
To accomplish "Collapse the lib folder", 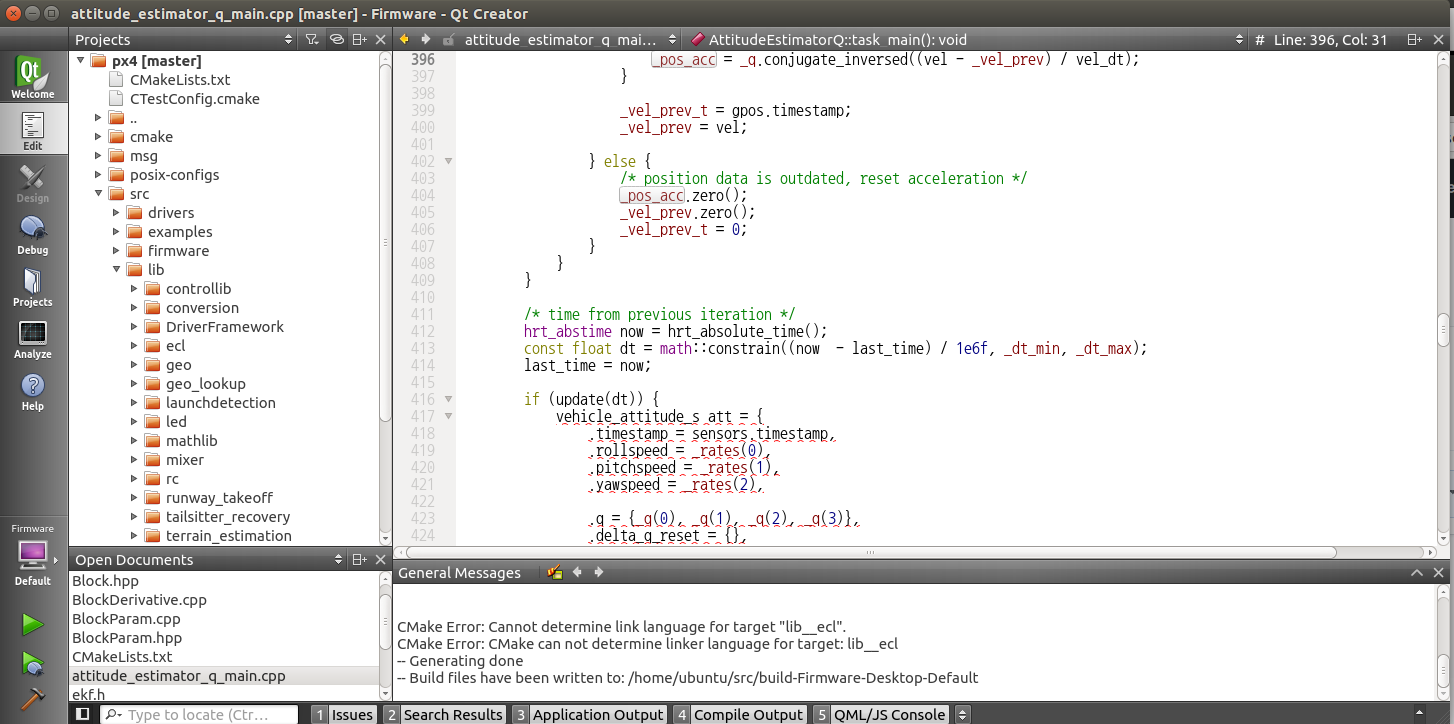I will tap(116, 270).
